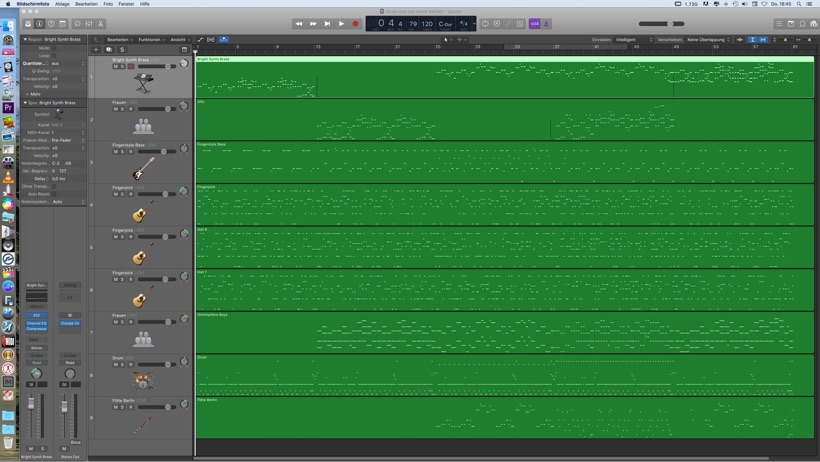The height and width of the screenshot is (462, 820).
Task: Toggle the horizontal auto zoom button
Action: pos(763,39)
